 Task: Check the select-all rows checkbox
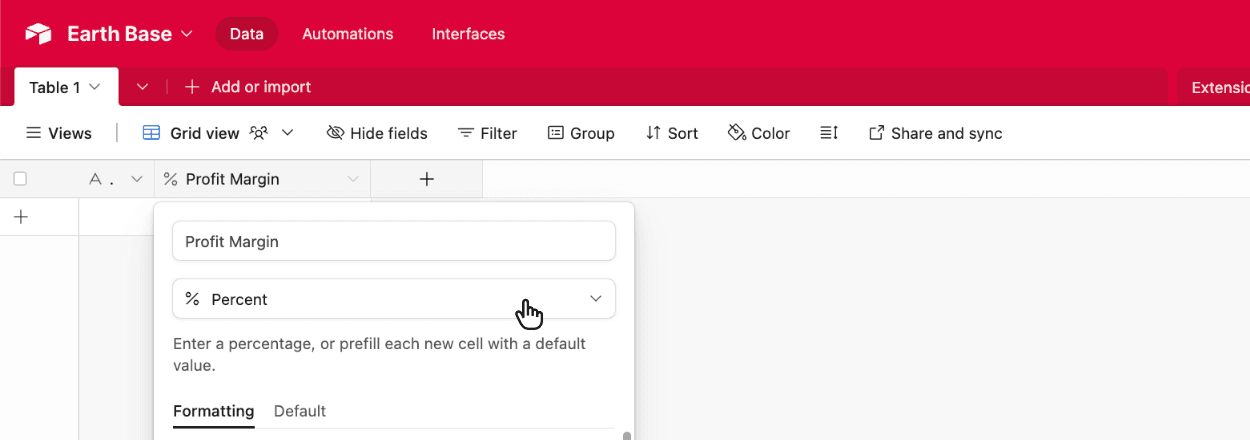click(20, 179)
